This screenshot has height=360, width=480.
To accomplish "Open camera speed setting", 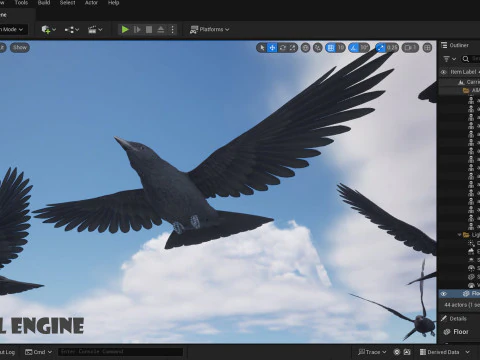I will coord(410,48).
